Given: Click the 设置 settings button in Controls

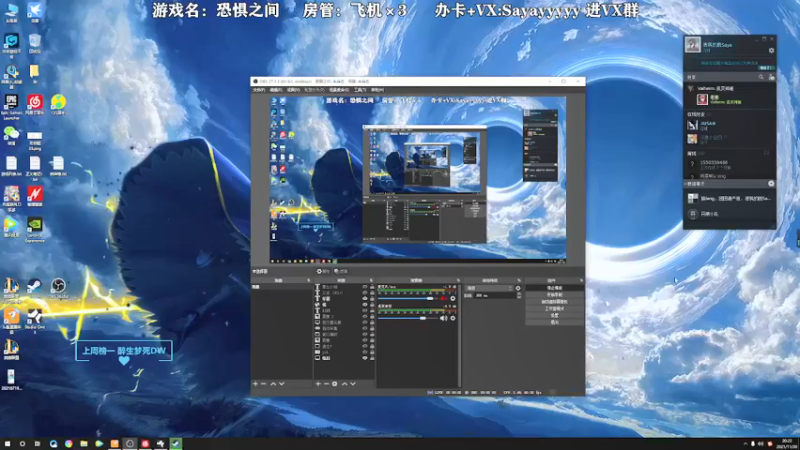Looking at the screenshot, I should click(x=554, y=315).
